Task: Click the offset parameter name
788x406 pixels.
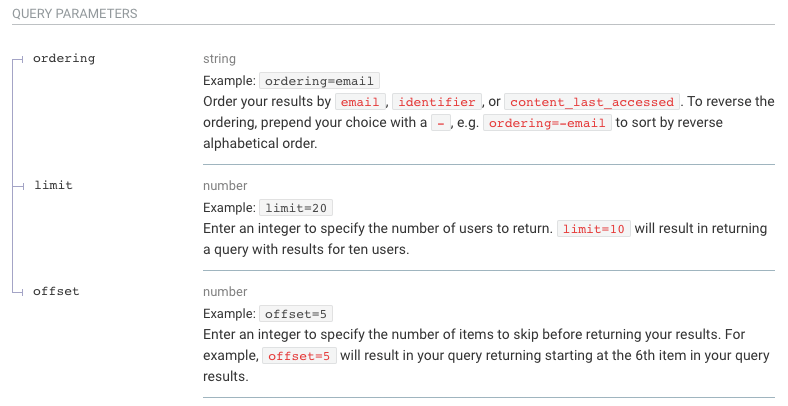Action: click(x=56, y=291)
